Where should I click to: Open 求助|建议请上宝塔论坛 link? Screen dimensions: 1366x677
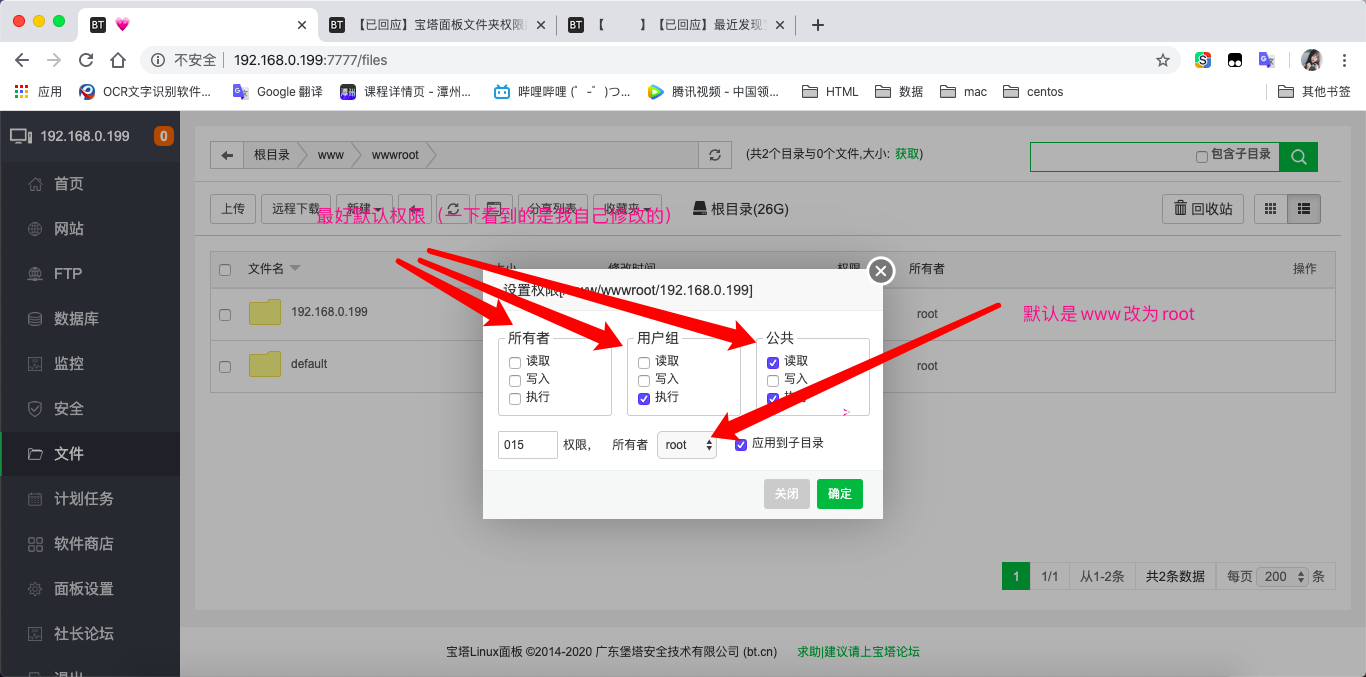(x=858, y=652)
